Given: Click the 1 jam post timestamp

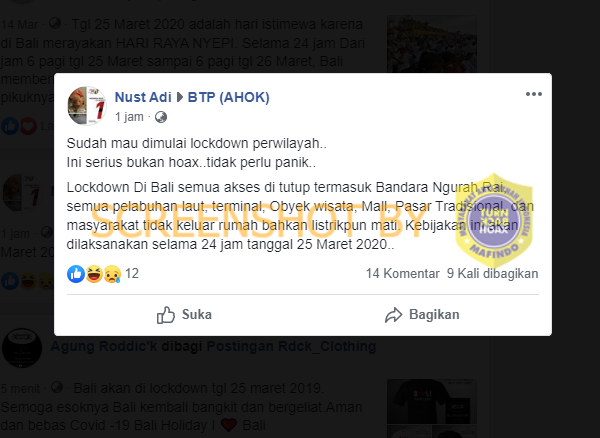Looking at the screenshot, I should (x=129, y=117).
